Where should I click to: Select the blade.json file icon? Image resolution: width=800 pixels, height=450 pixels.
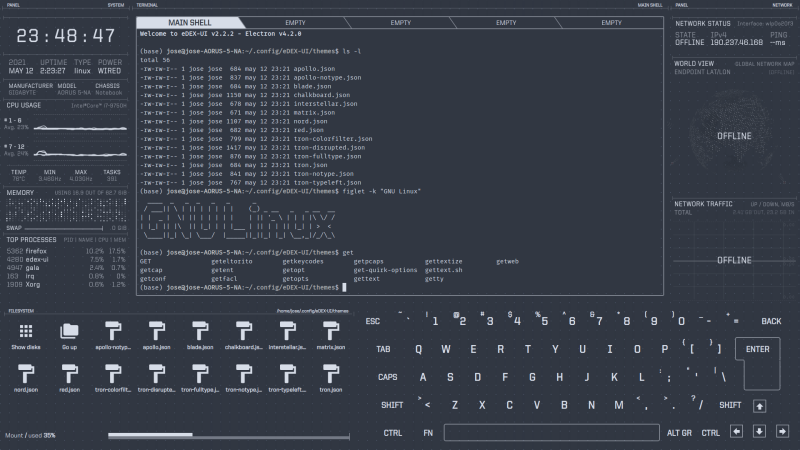200,331
